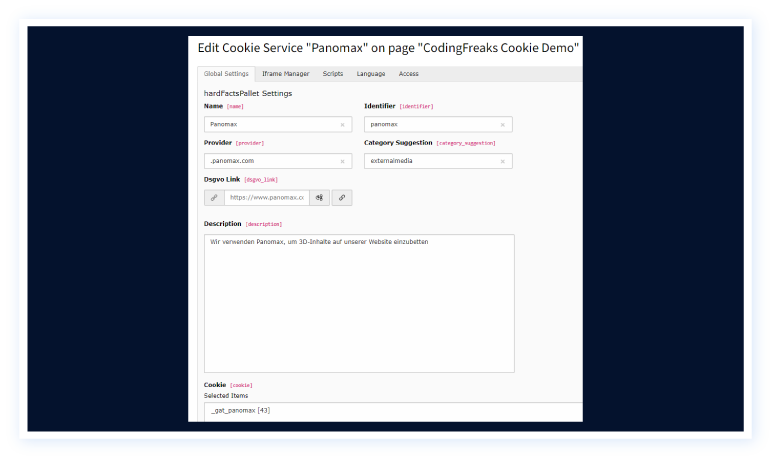
Task: Clear the Category Suggestion field X icon
Action: (x=502, y=161)
